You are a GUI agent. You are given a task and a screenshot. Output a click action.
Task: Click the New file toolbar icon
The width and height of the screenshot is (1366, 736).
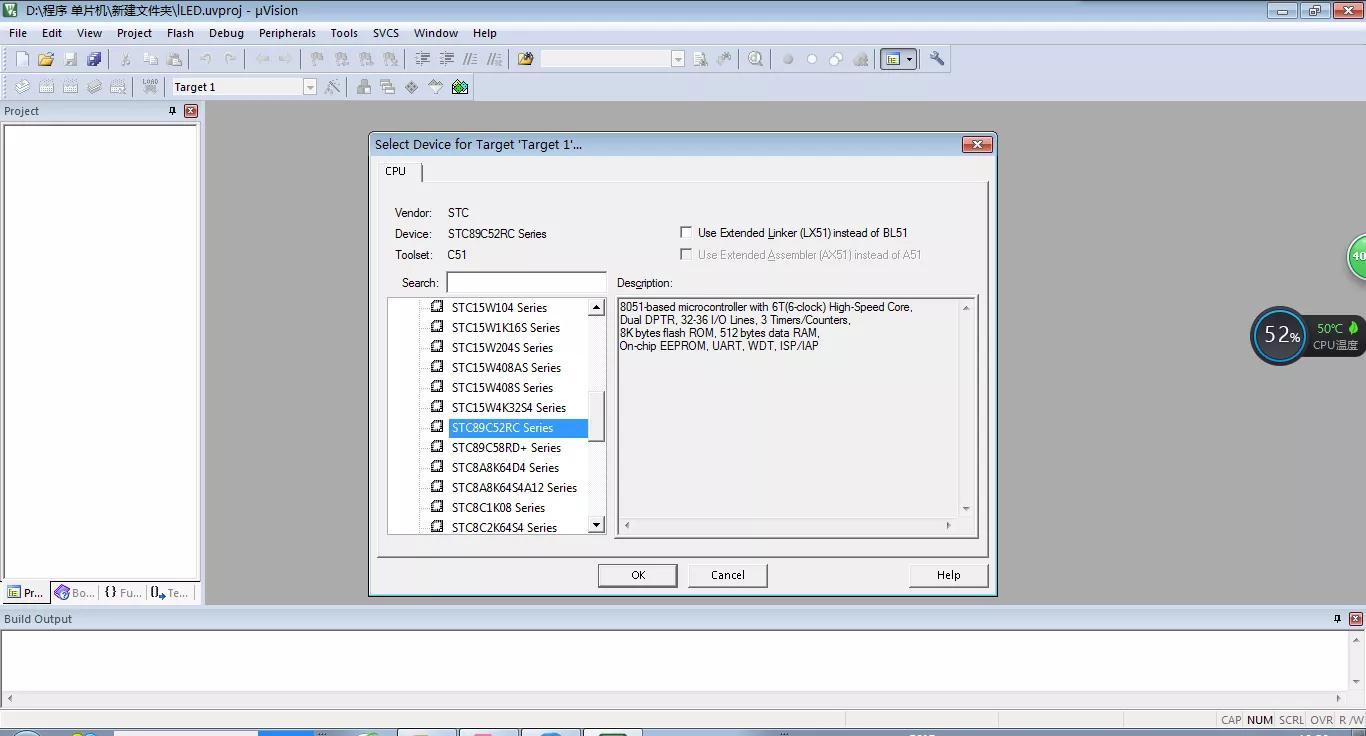coord(22,59)
